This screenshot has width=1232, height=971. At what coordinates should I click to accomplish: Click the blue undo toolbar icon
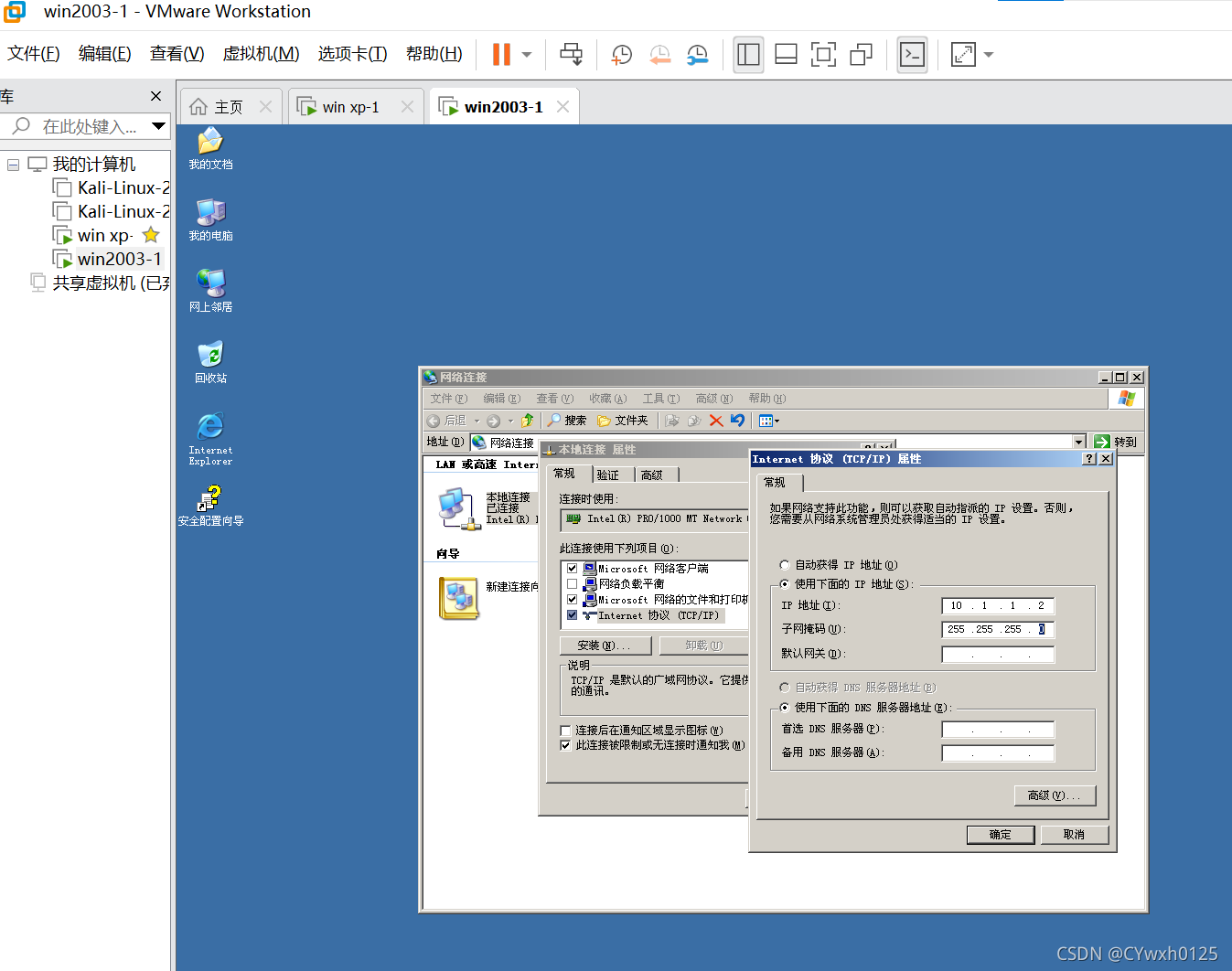click(x=738, y=421)
